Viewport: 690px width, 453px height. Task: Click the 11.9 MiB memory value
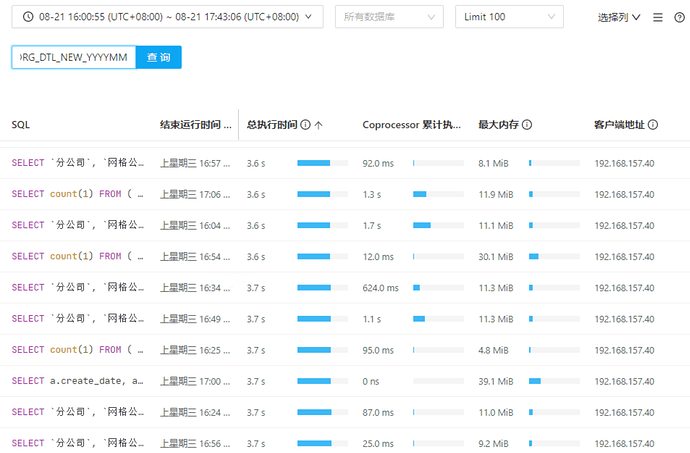tap(496, 195)
